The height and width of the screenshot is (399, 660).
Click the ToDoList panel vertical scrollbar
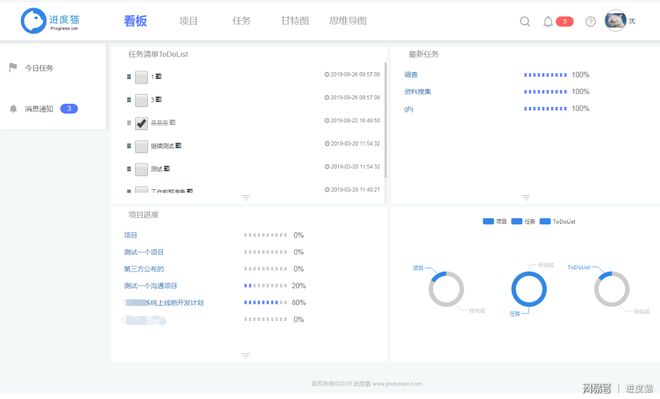click(x=385, y=120)
